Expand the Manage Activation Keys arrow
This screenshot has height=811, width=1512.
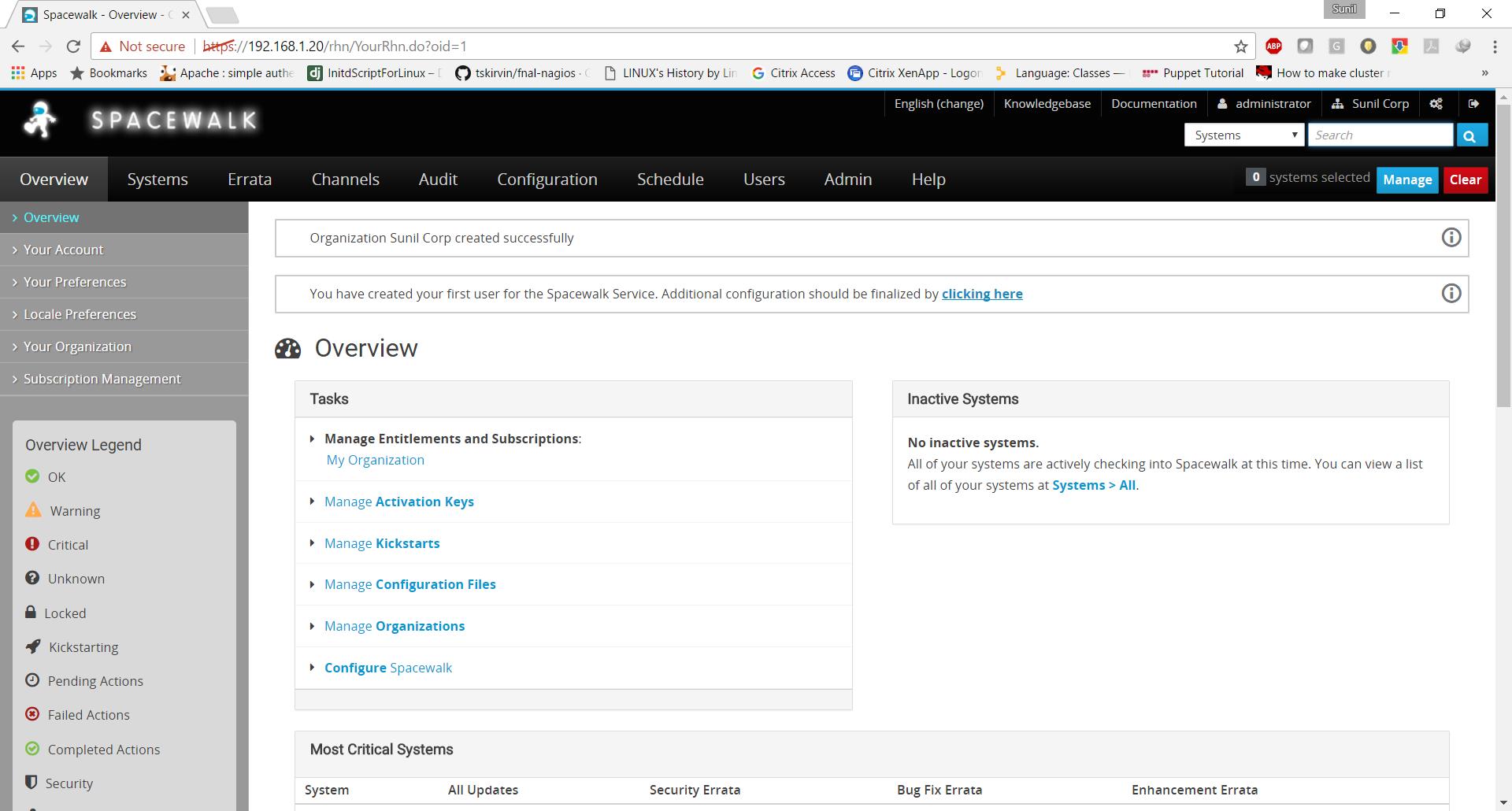(313, 502)
